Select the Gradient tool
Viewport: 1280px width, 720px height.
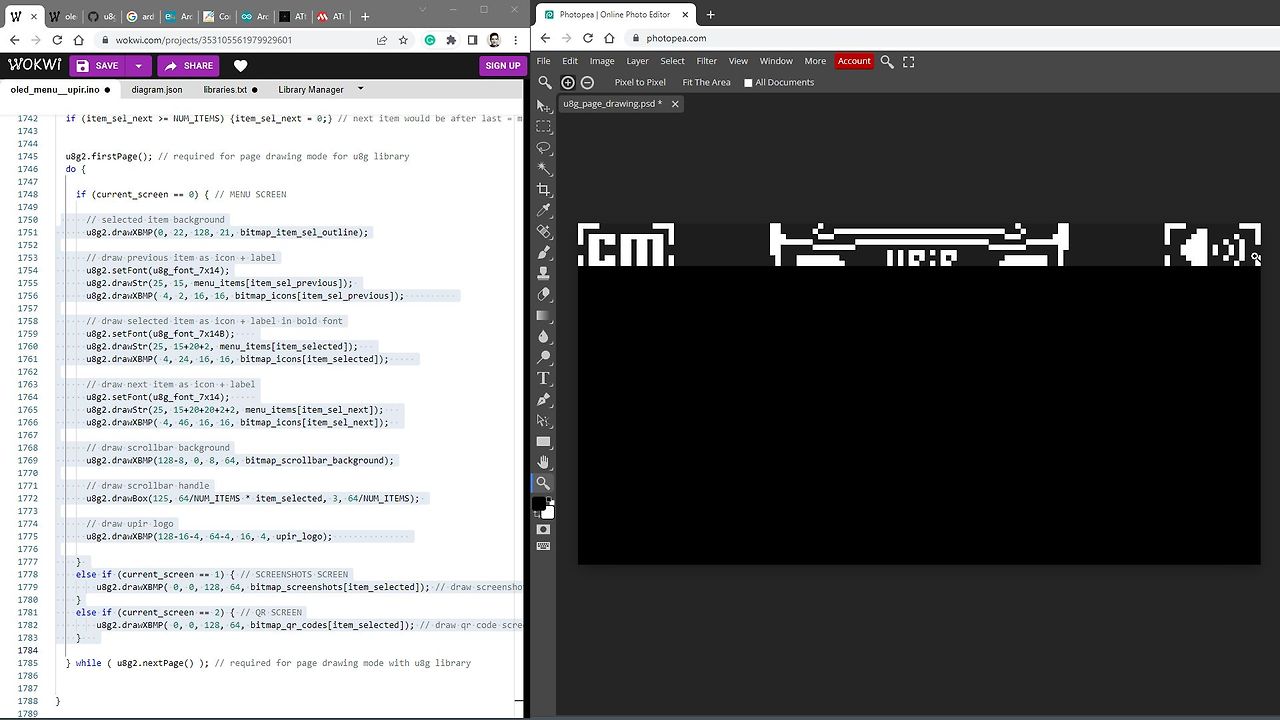tap(544, 315)
